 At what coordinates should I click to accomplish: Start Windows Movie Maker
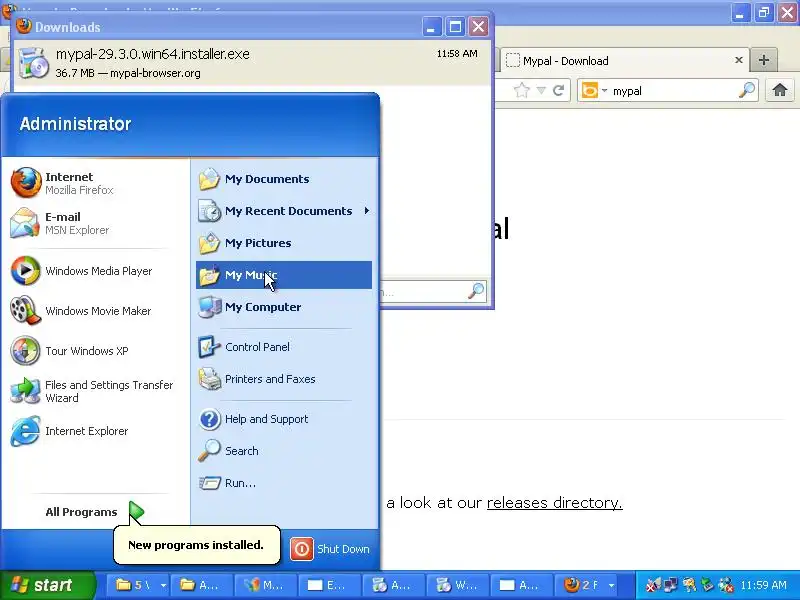click(97, 311)
